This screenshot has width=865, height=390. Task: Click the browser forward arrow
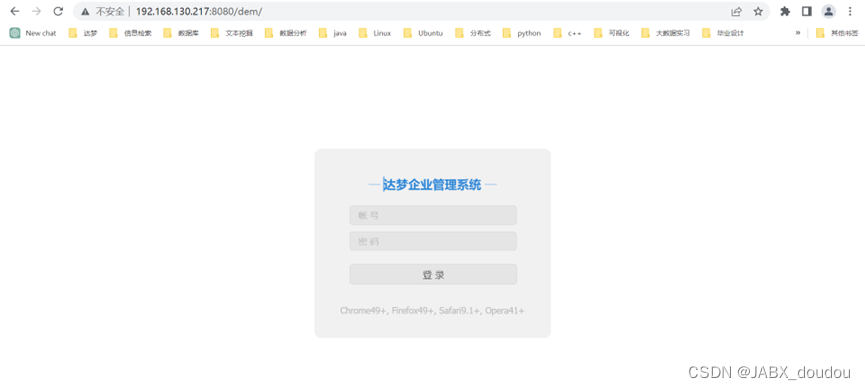click(36, 11)
